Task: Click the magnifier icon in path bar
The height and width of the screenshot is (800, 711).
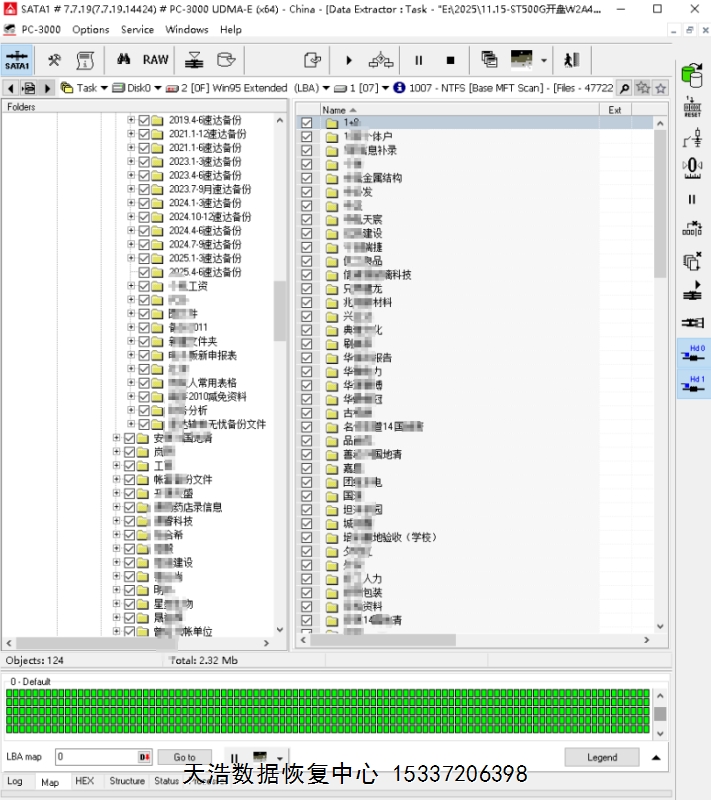Action: (x=624, y=88)
